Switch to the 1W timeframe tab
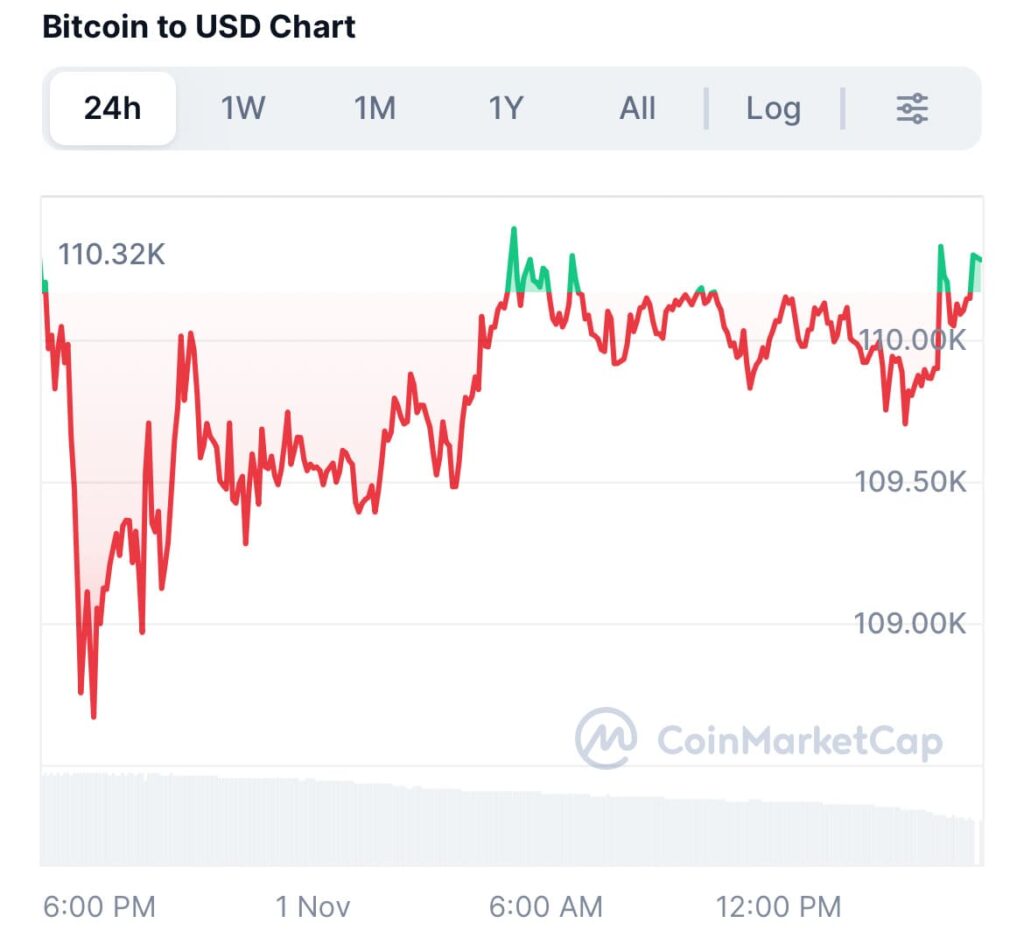 coord(243,108)
